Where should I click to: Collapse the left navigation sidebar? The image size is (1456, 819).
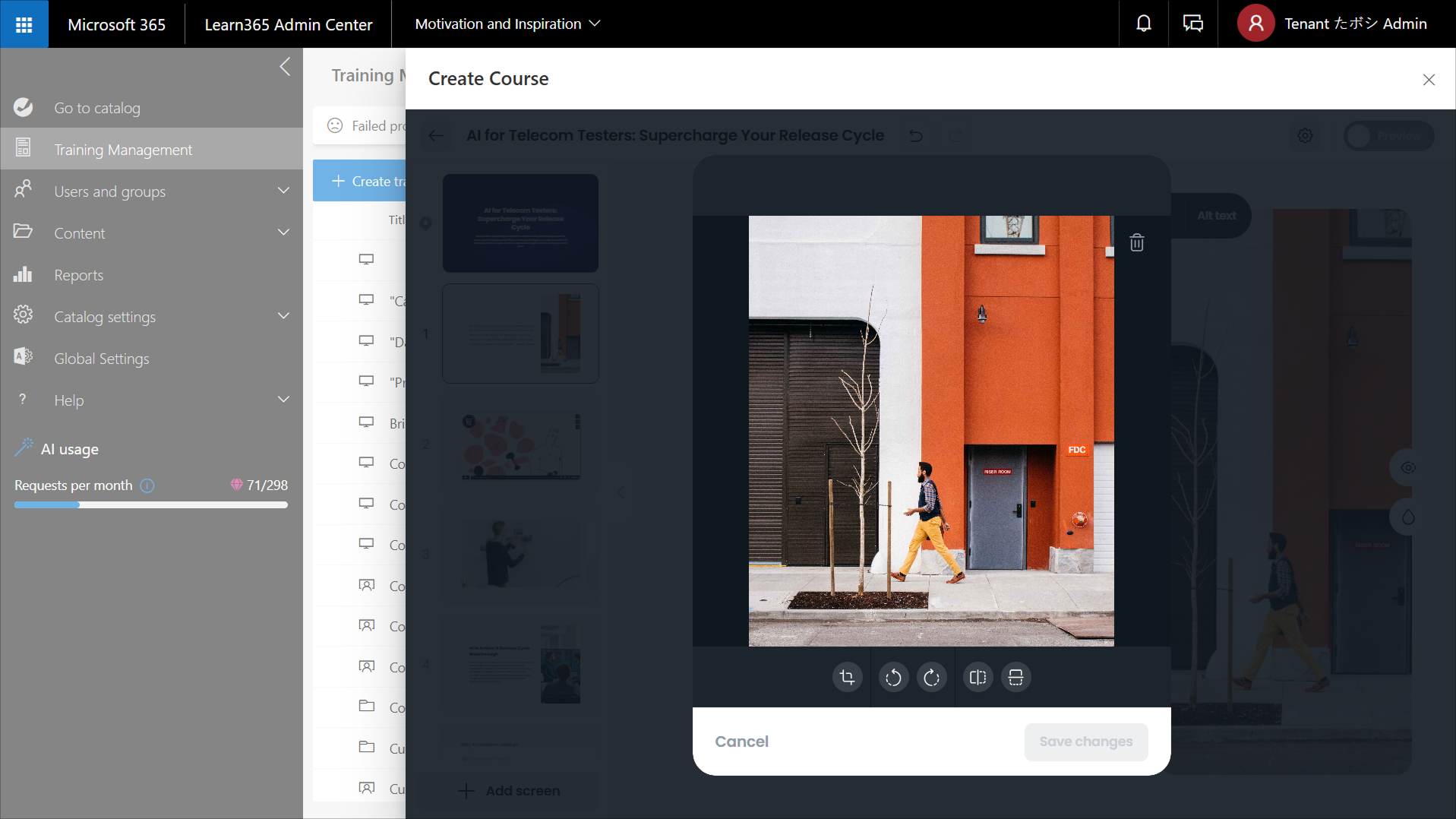pos(285,67)
